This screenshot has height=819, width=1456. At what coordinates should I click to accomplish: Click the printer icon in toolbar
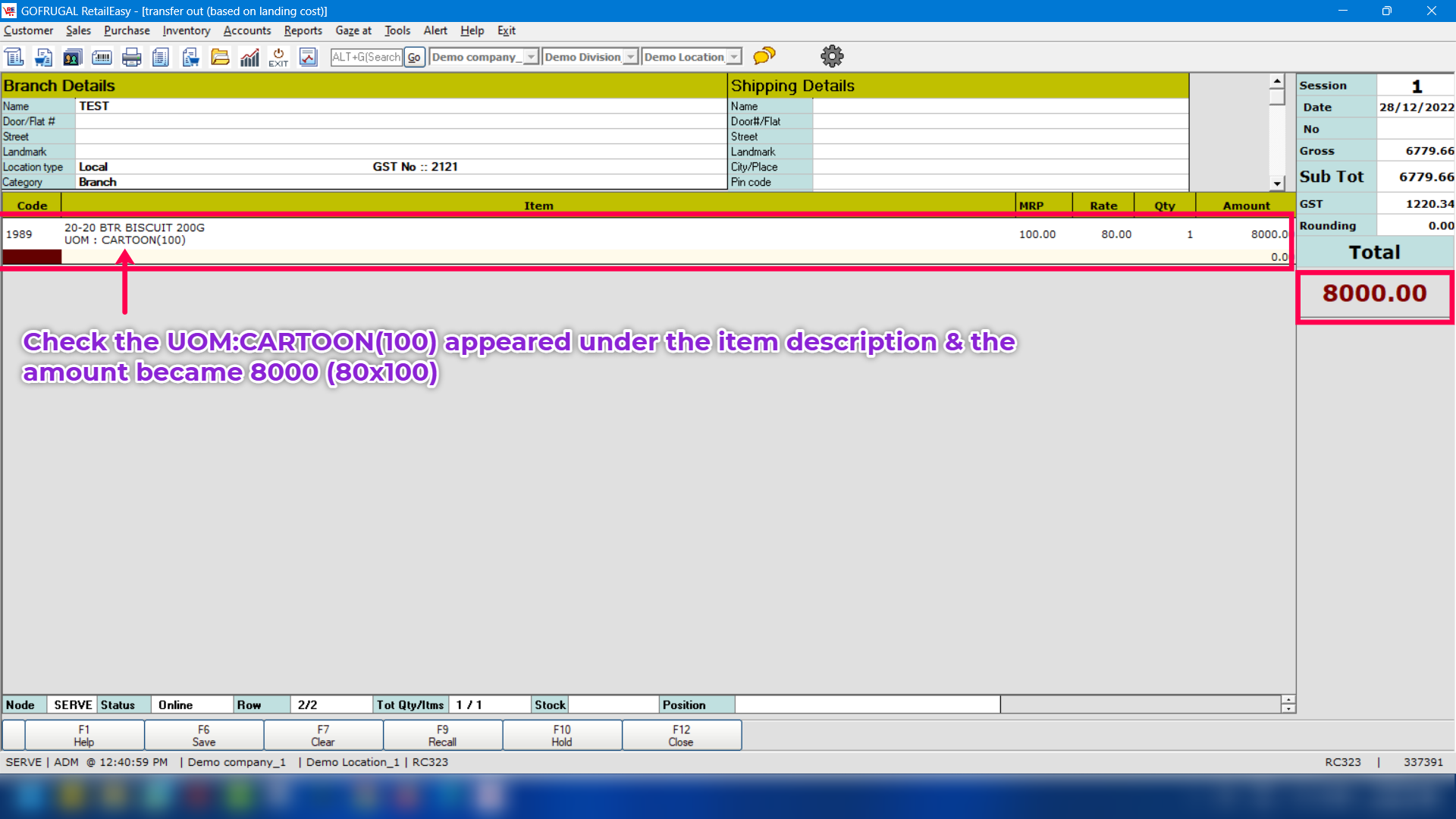[131, 57]
